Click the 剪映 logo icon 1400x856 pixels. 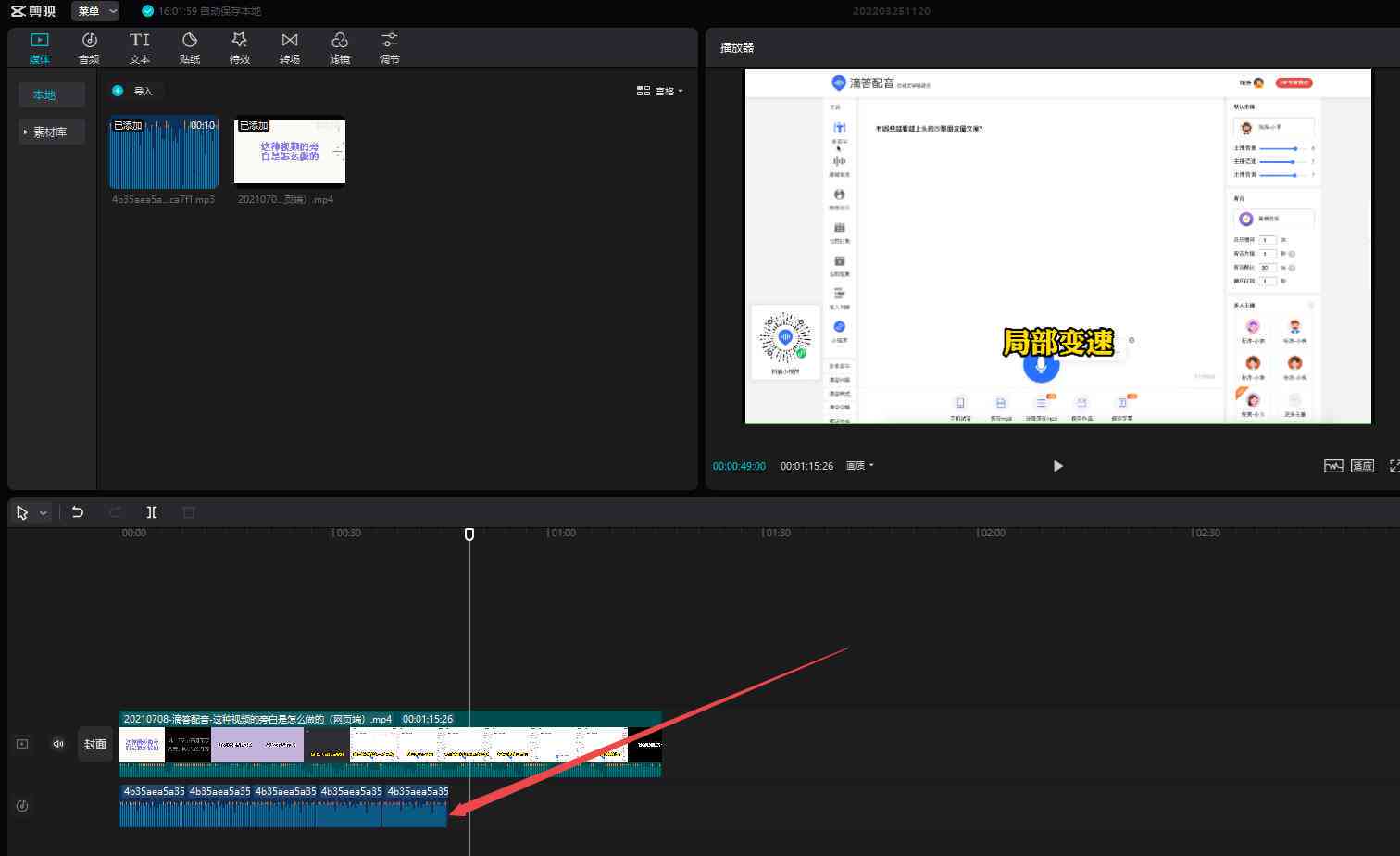point(33,11)
